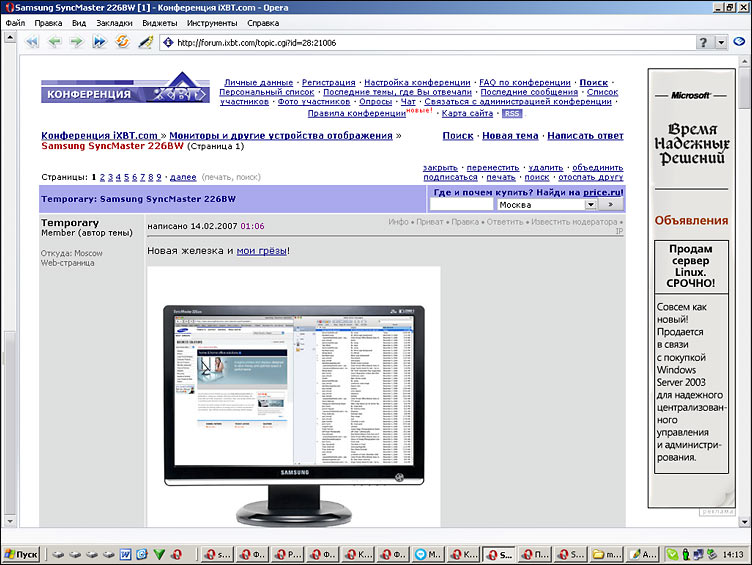The width and height of the screenshot is (752, 565).
Task: Open the Вид menu
Action: [x=79, y=23]
